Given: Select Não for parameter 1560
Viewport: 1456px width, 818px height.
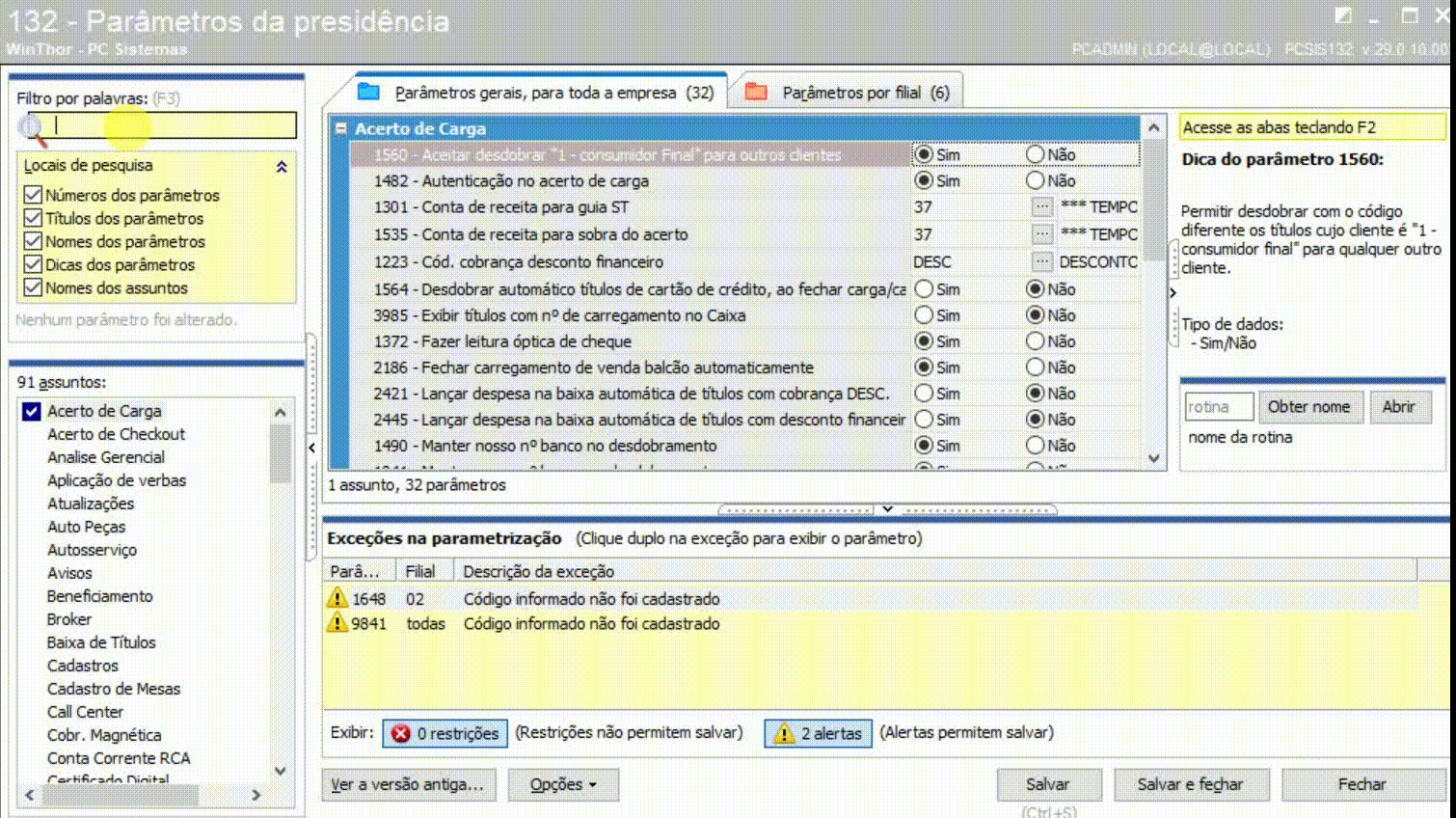Looking at the screenshot, I should click(1036, 154).
